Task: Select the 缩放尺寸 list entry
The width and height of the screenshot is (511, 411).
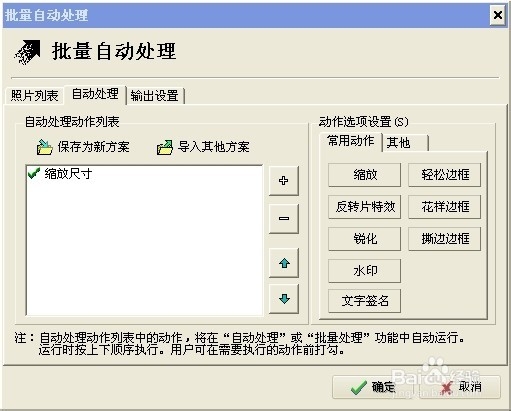Action: pos(68,174)
